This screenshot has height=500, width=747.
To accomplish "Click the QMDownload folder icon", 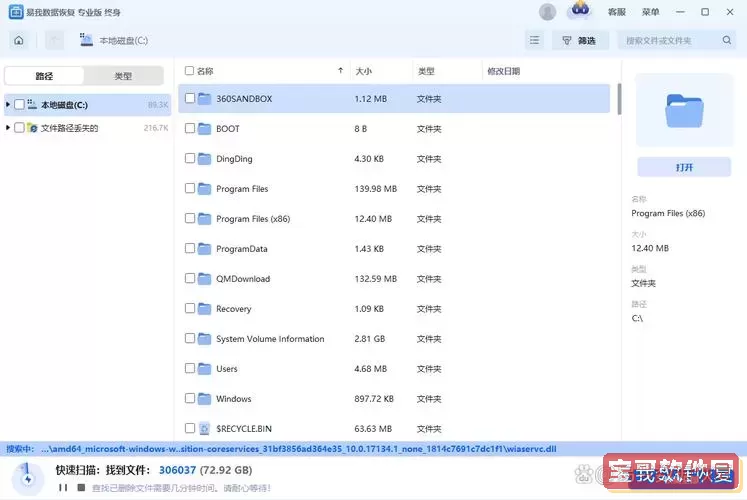I will click(204, 279).
